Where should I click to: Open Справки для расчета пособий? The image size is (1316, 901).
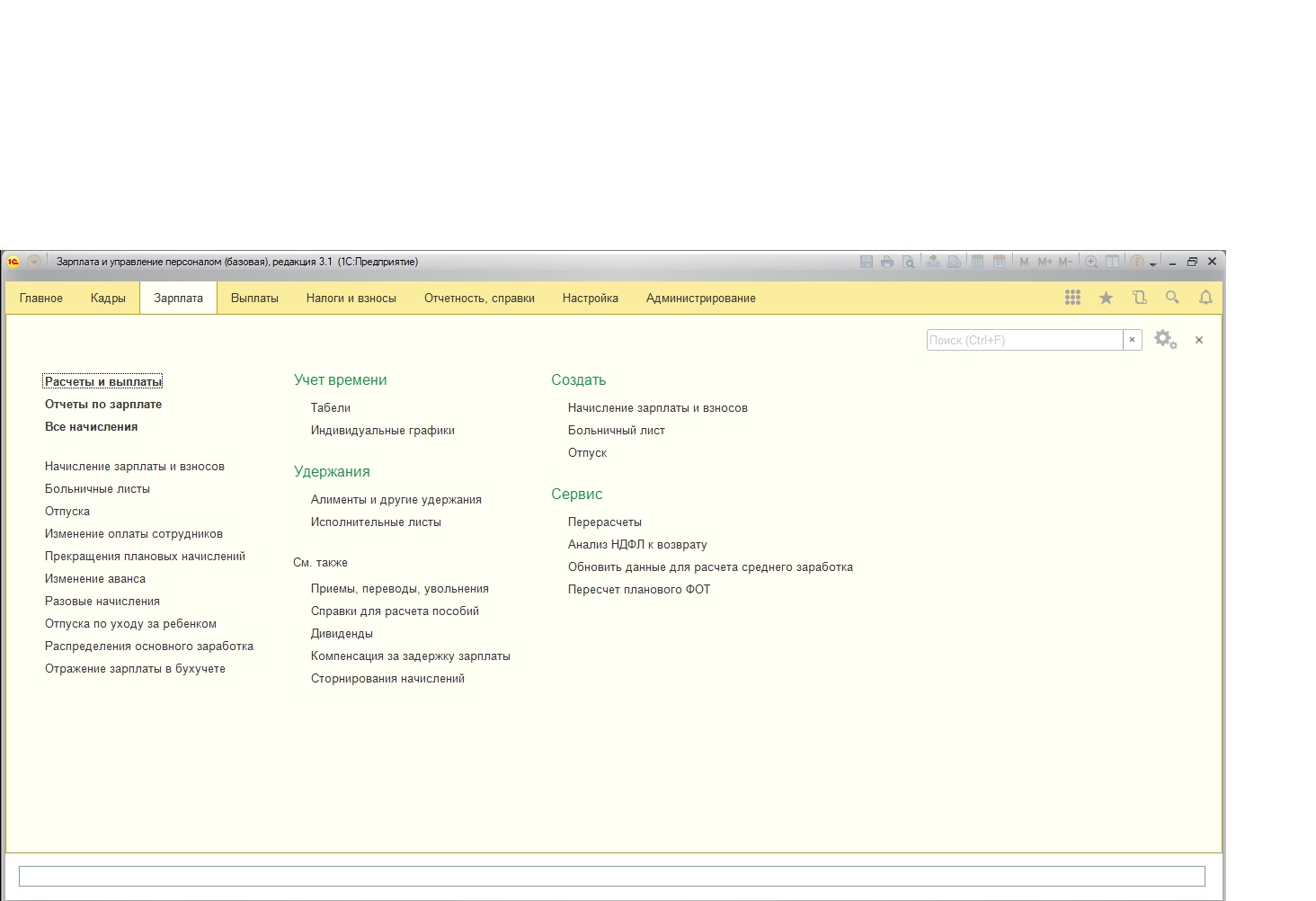pos(395,611)
